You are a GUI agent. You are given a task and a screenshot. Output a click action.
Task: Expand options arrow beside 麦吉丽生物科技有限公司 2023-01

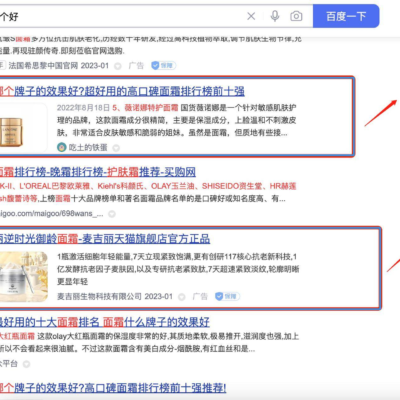coord(182,297)
